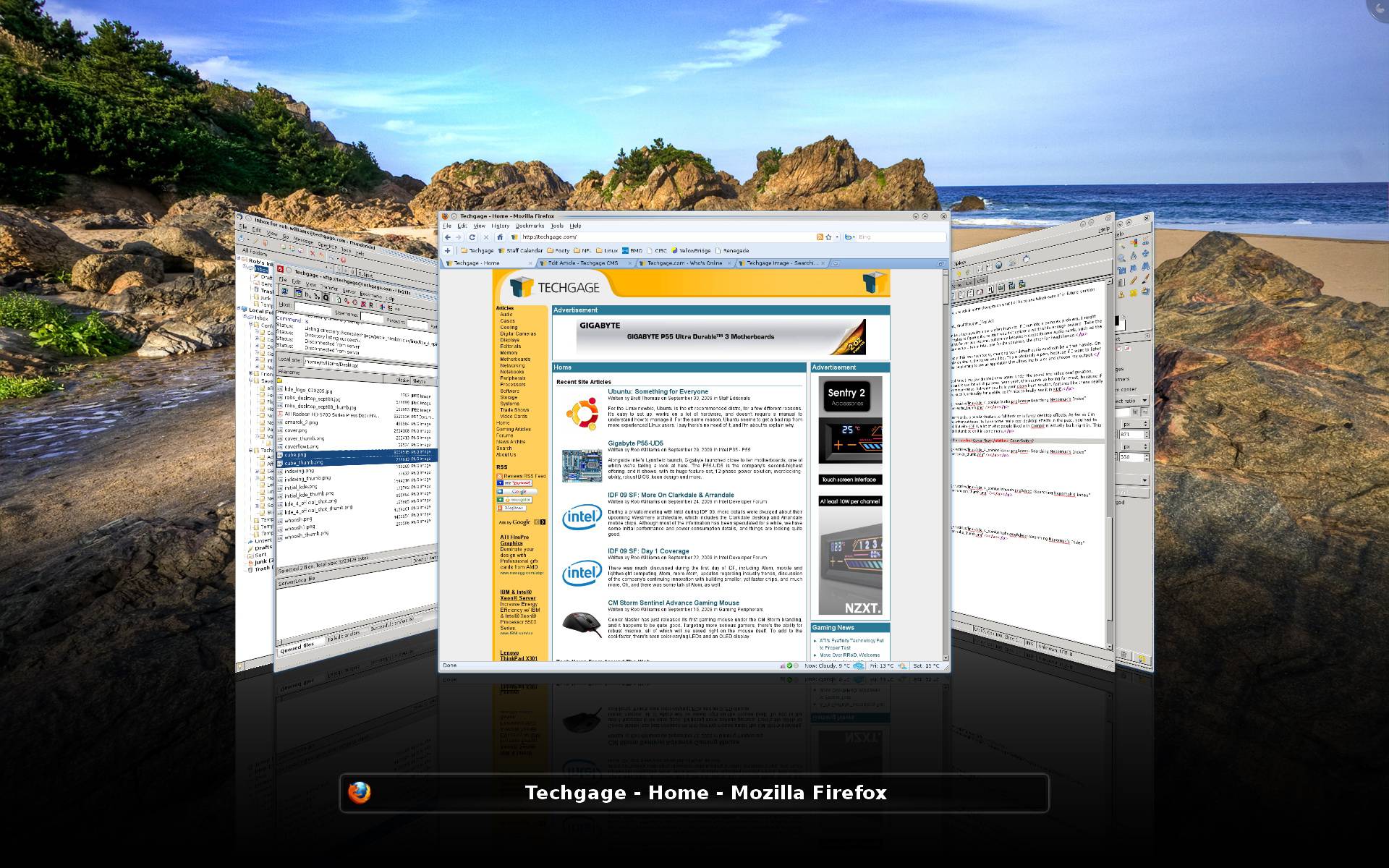Switch to the Techgage - Home tab
Viewport: 1389px width, 868px height.
click(489, 263)
